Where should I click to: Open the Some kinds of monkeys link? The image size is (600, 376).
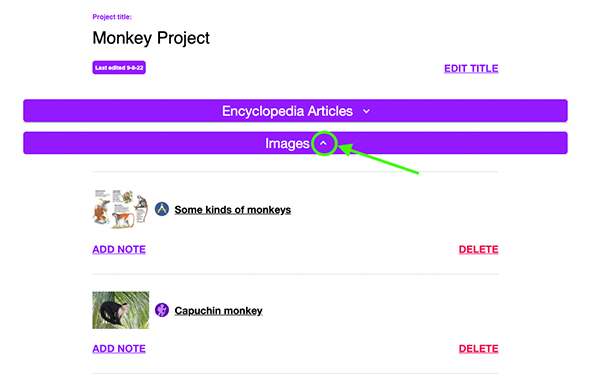point(233,210)
